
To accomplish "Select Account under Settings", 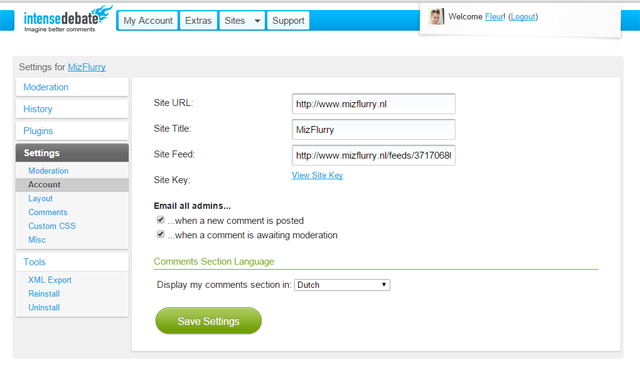I will 72,185.
